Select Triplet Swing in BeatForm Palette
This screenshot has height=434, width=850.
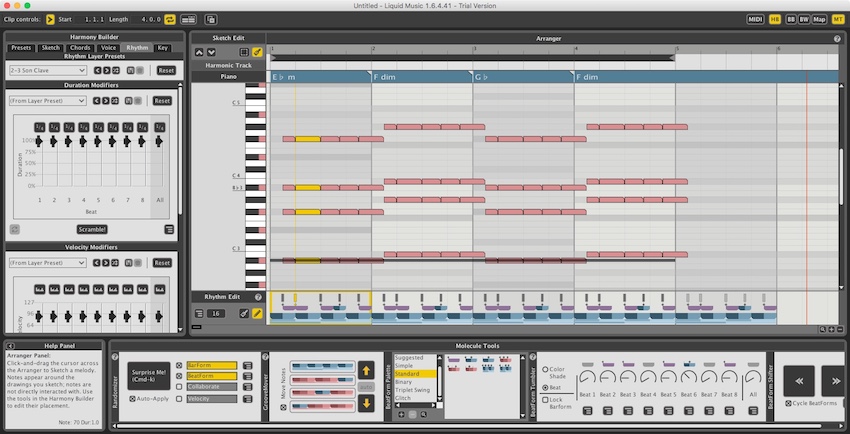click(x=413, y=390)
